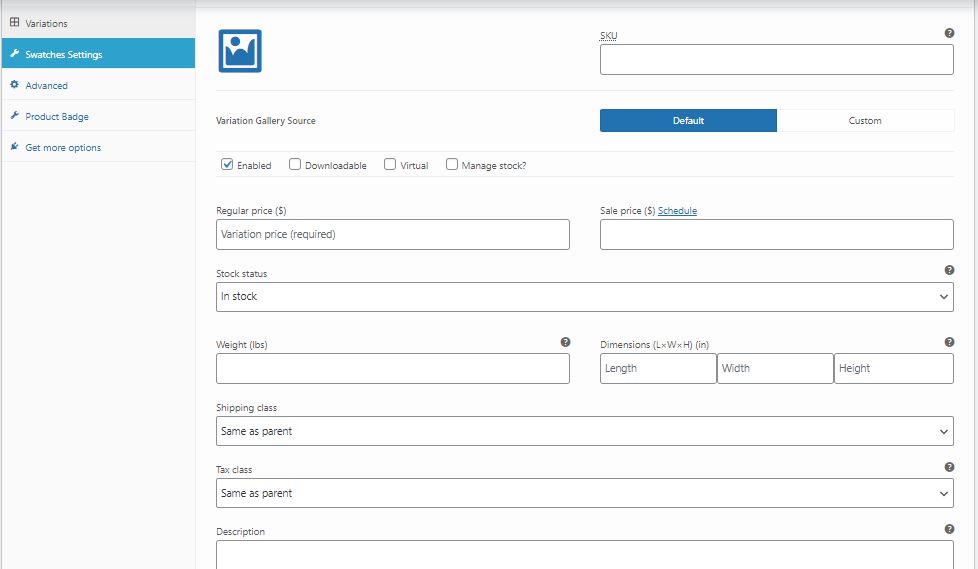Click the Advanced gear icon
Image resolution: width=978 pixels, height=569 pixels.
(14, 84)
